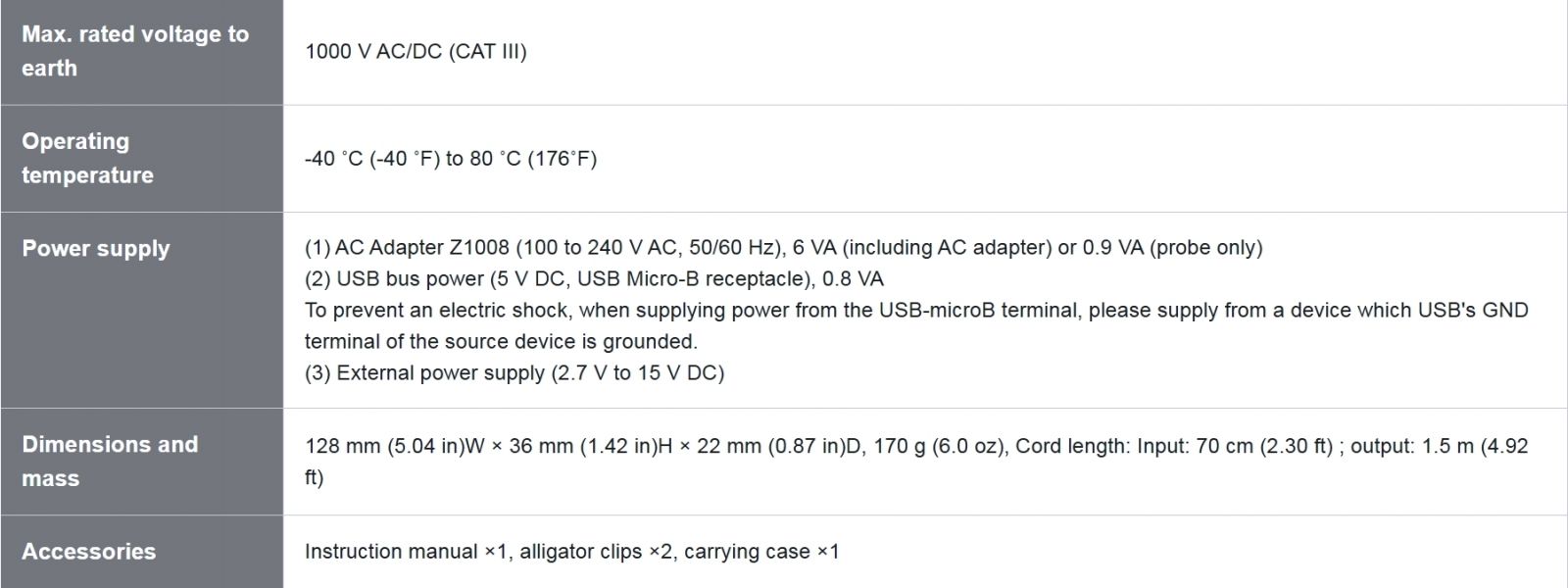Click the "170 g (6.0 oz)" mass value
Image resolution: width=1568 pixels, height=588 pixels.
[939, 447]
